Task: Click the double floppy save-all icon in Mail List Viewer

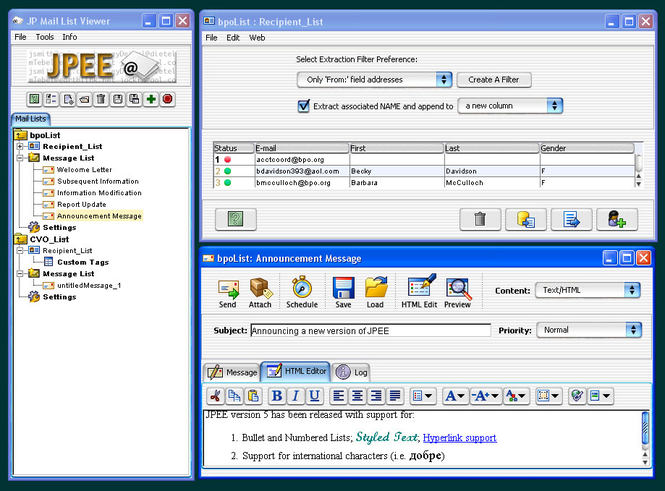Action: [x=134, y=99]
